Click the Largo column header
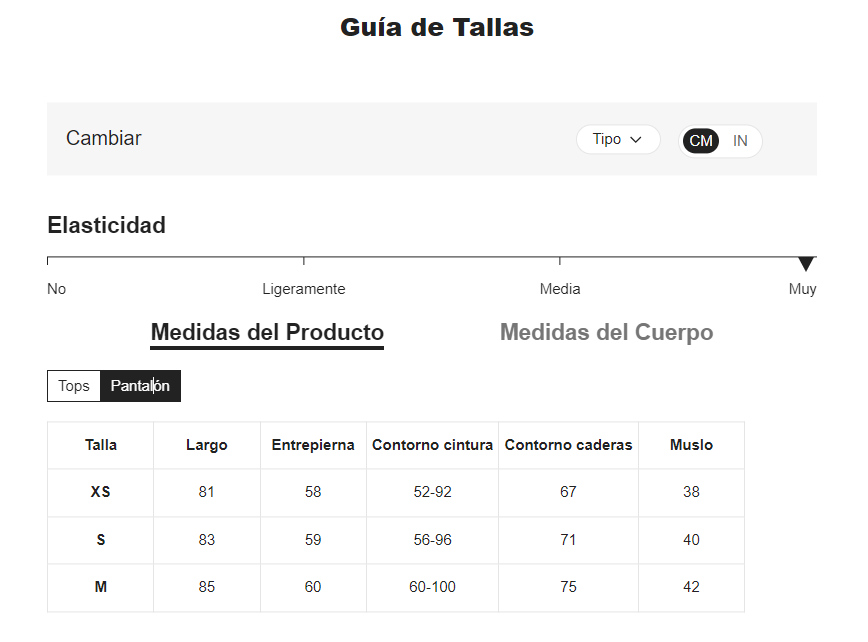The height and width of the screenshot is (642, 868). click(207, 445)
